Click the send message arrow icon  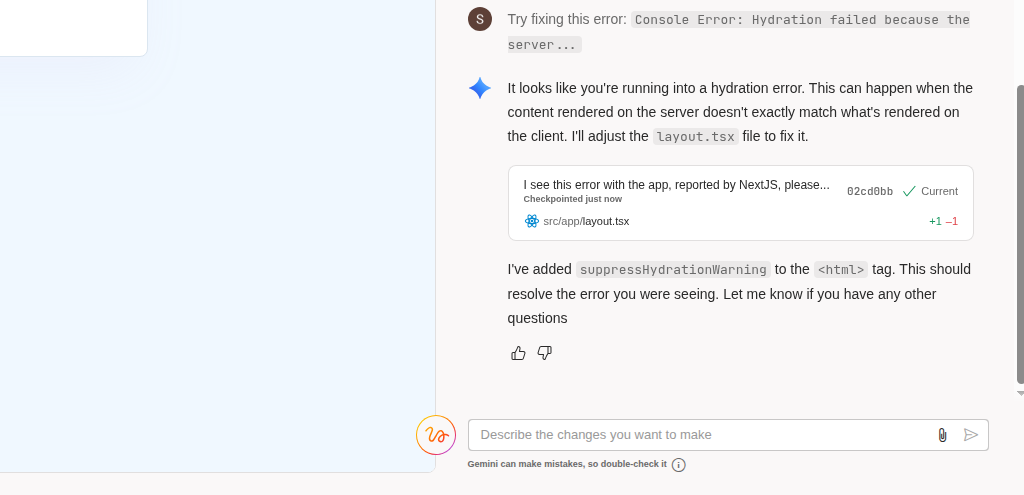(x=971, y=435)
